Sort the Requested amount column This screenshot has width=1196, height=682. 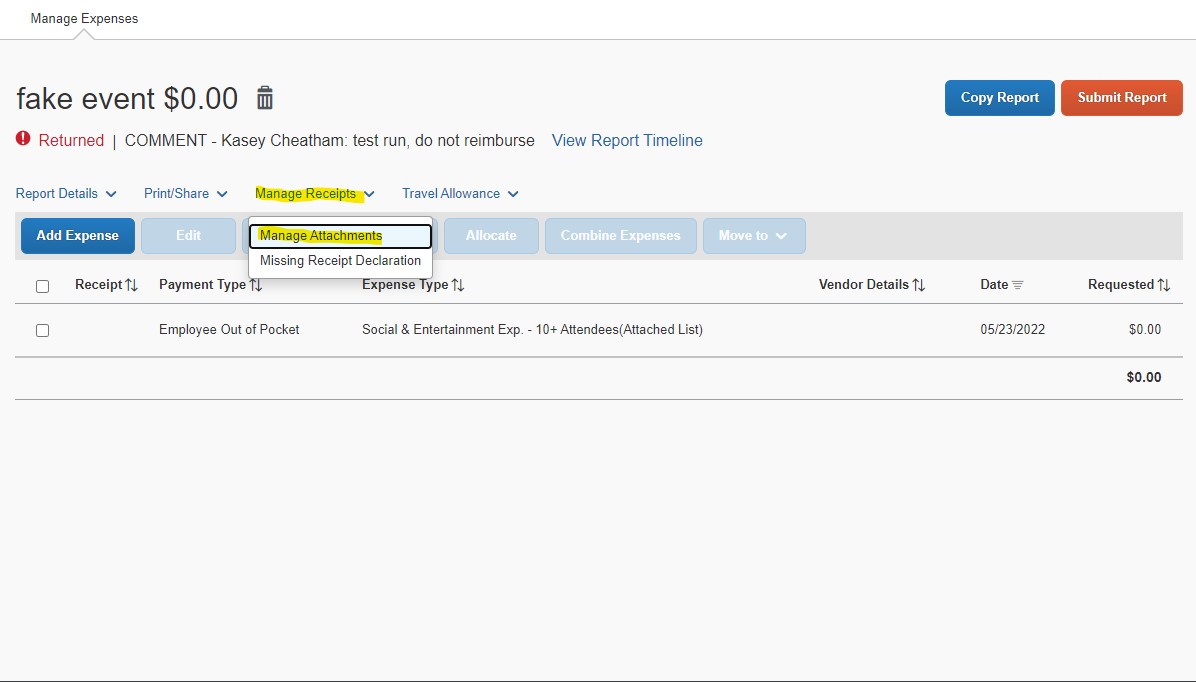point(1167,284)
